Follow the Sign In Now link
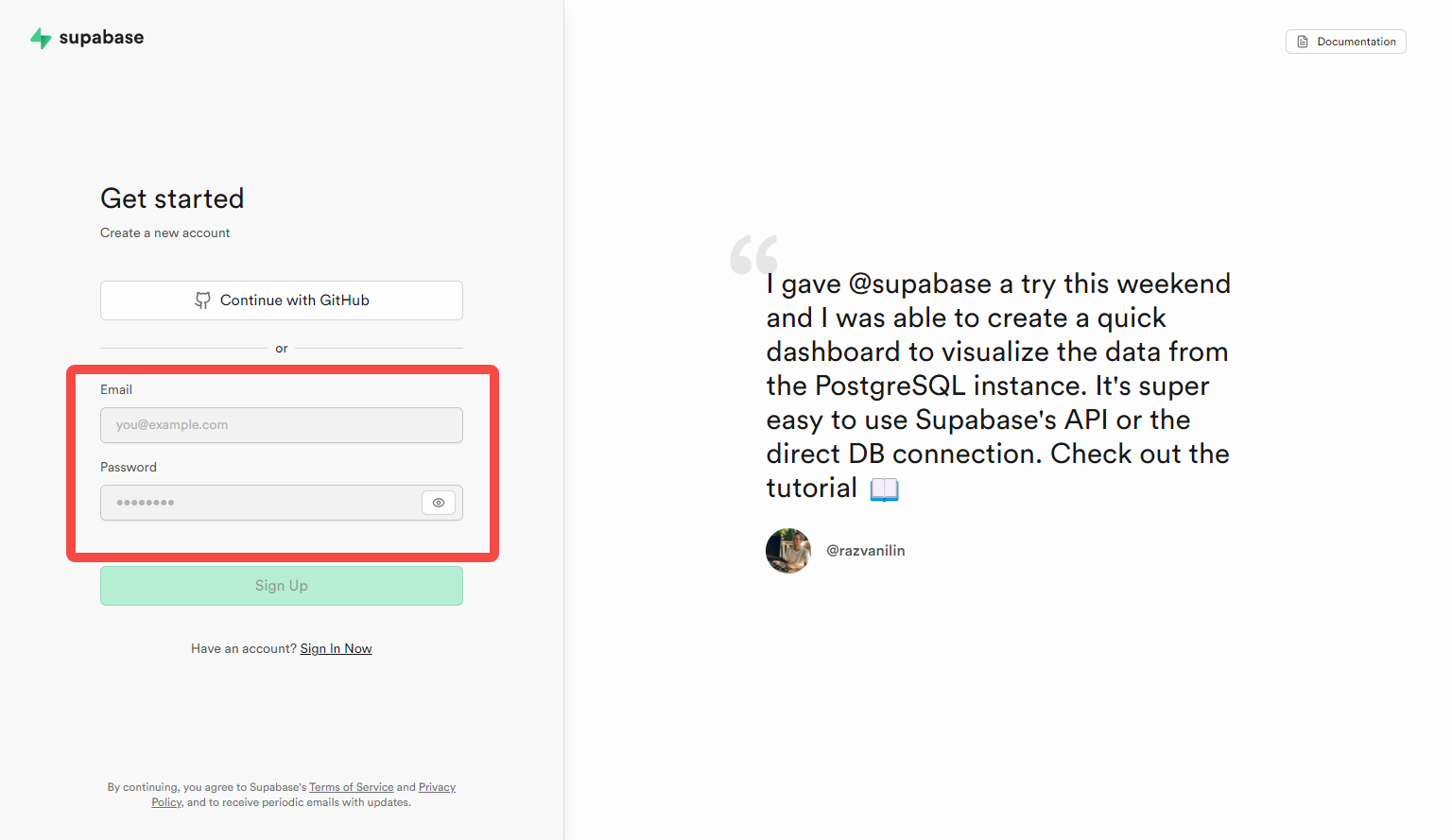The height and width of the screenshot is (840, 1452). point(336,648)
